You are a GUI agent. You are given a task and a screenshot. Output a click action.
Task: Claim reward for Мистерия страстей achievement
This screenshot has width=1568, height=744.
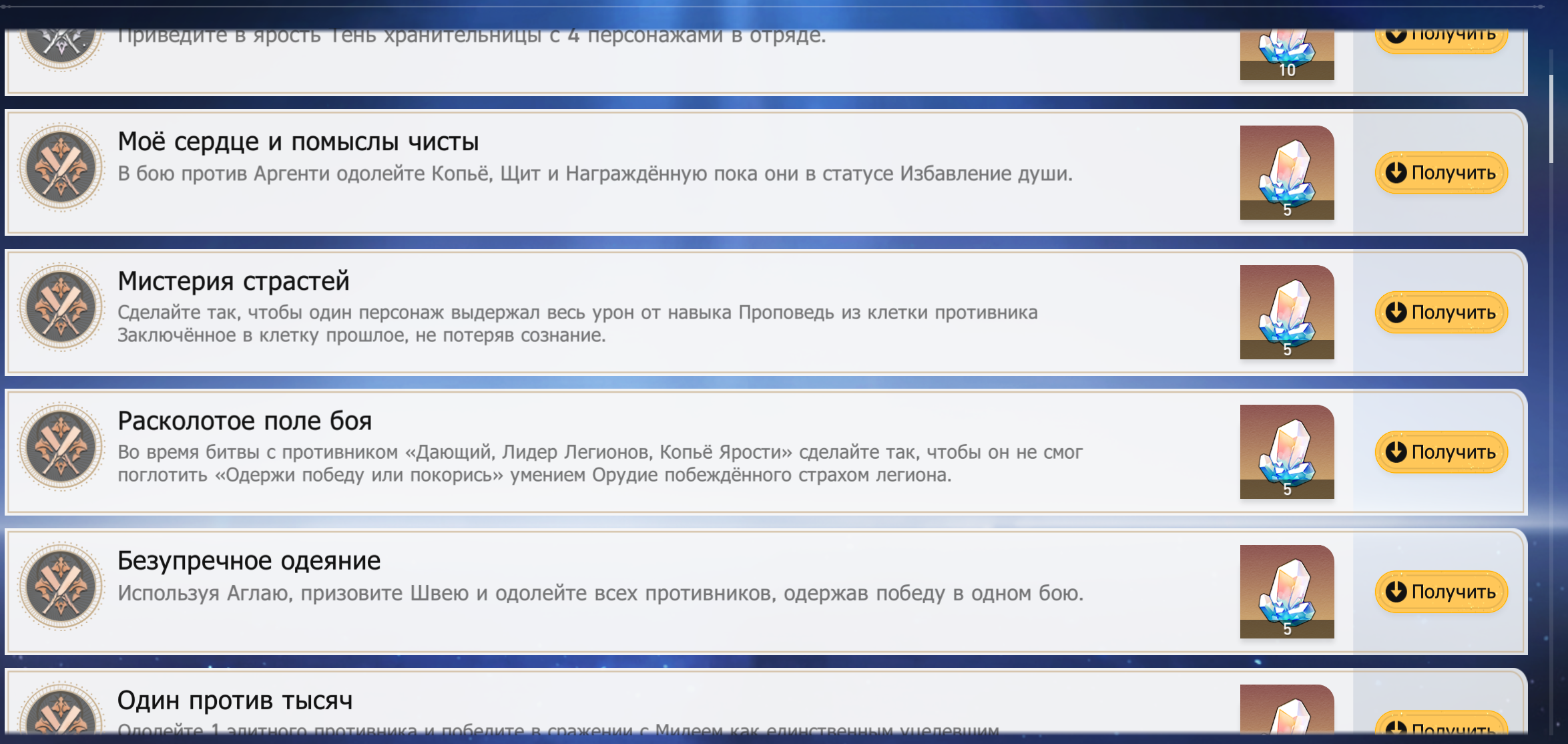(x=1441, y=313)
